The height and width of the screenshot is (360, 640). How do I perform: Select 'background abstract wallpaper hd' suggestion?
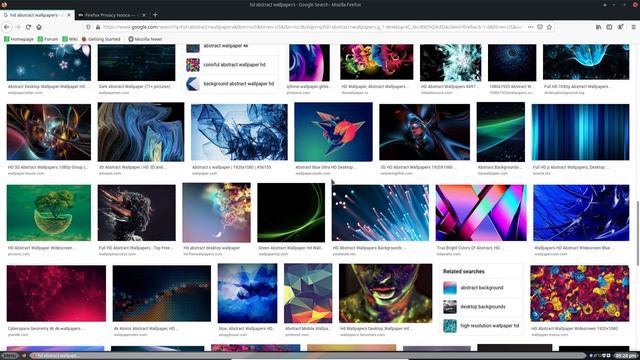(x=232, y=84)
